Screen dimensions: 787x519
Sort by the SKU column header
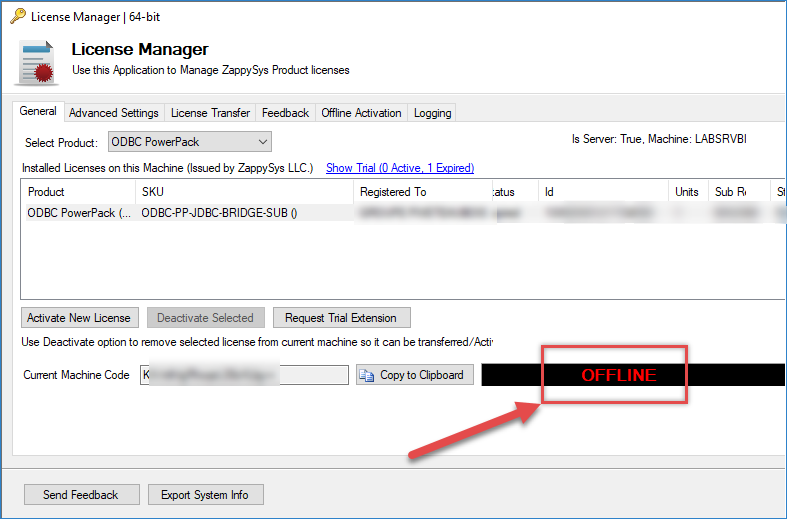point(244,192)
